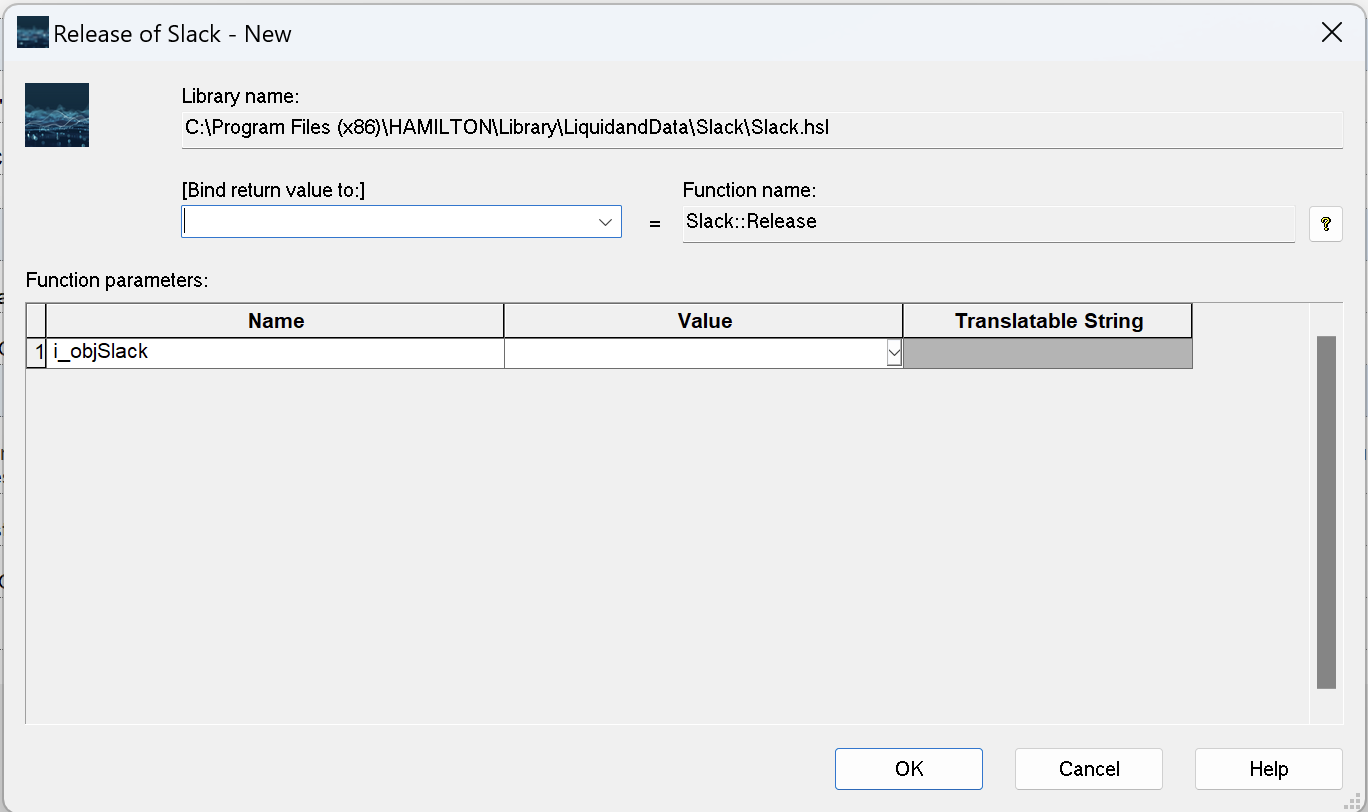Confirm with the OK button

pos(909,769)
